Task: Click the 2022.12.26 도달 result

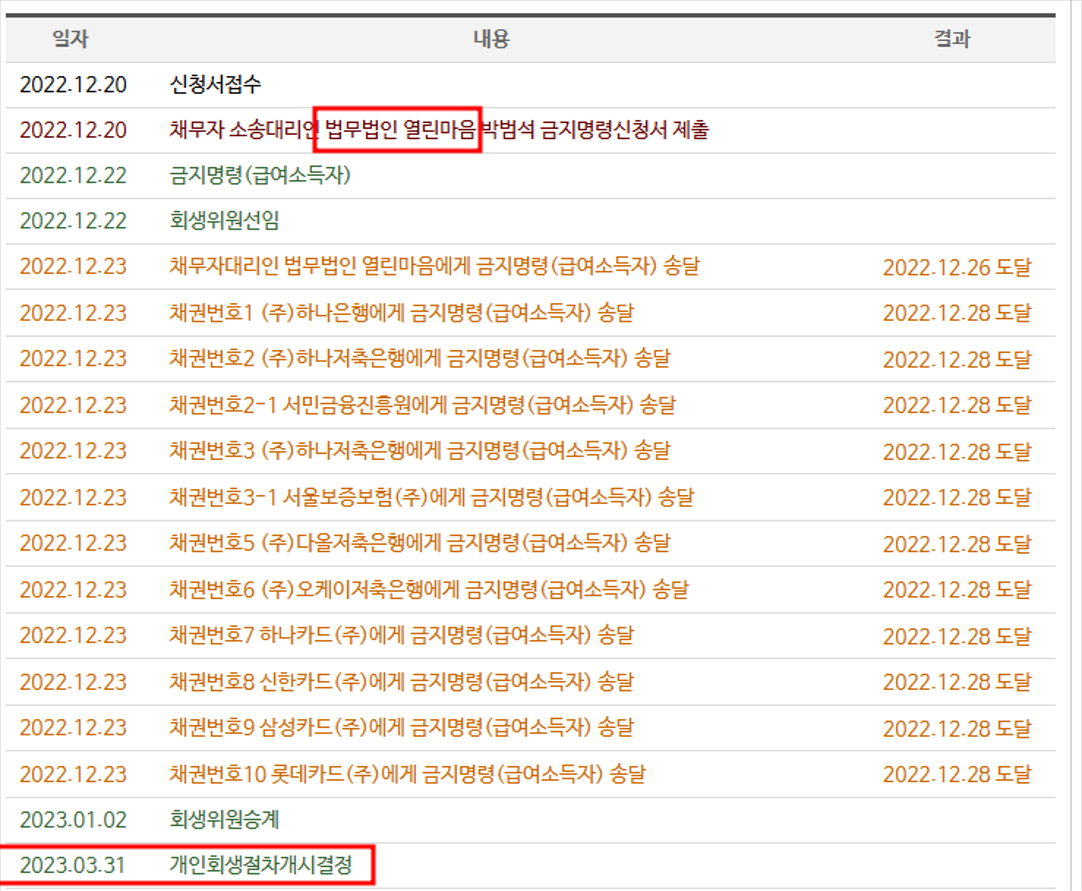Action: tap(957, 267)
